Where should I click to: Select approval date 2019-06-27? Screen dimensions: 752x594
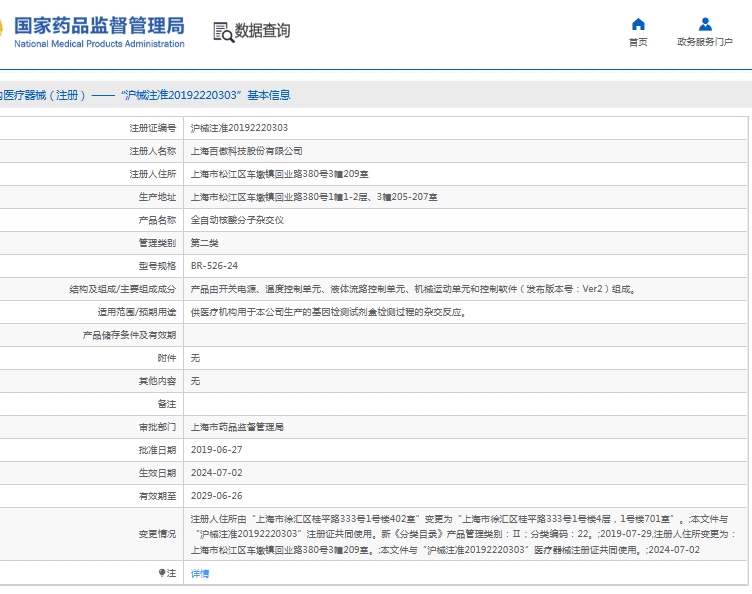(x=217, y=450)
